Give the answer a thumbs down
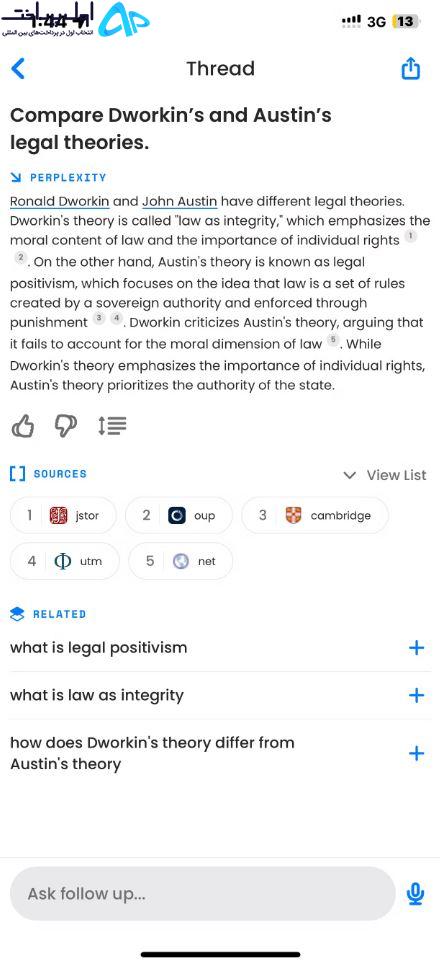The height and width of the screenshot is (964, 440). pos(66,426)
